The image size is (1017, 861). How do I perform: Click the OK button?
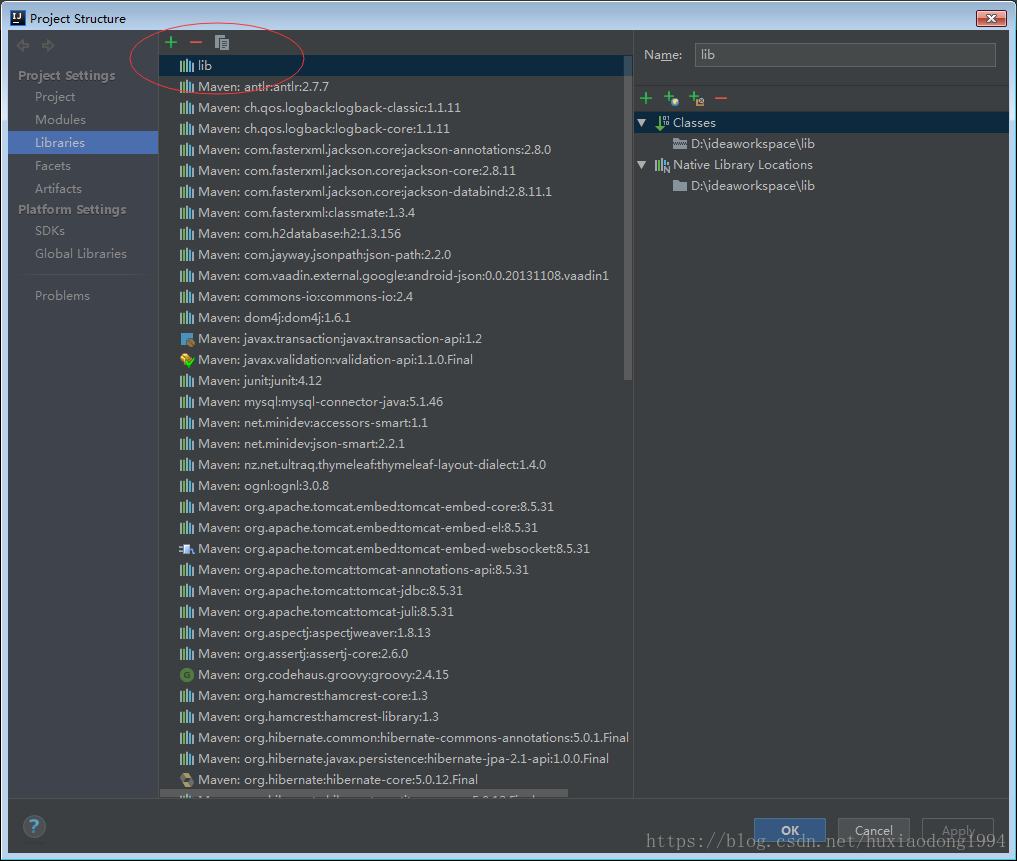(789, 830)
